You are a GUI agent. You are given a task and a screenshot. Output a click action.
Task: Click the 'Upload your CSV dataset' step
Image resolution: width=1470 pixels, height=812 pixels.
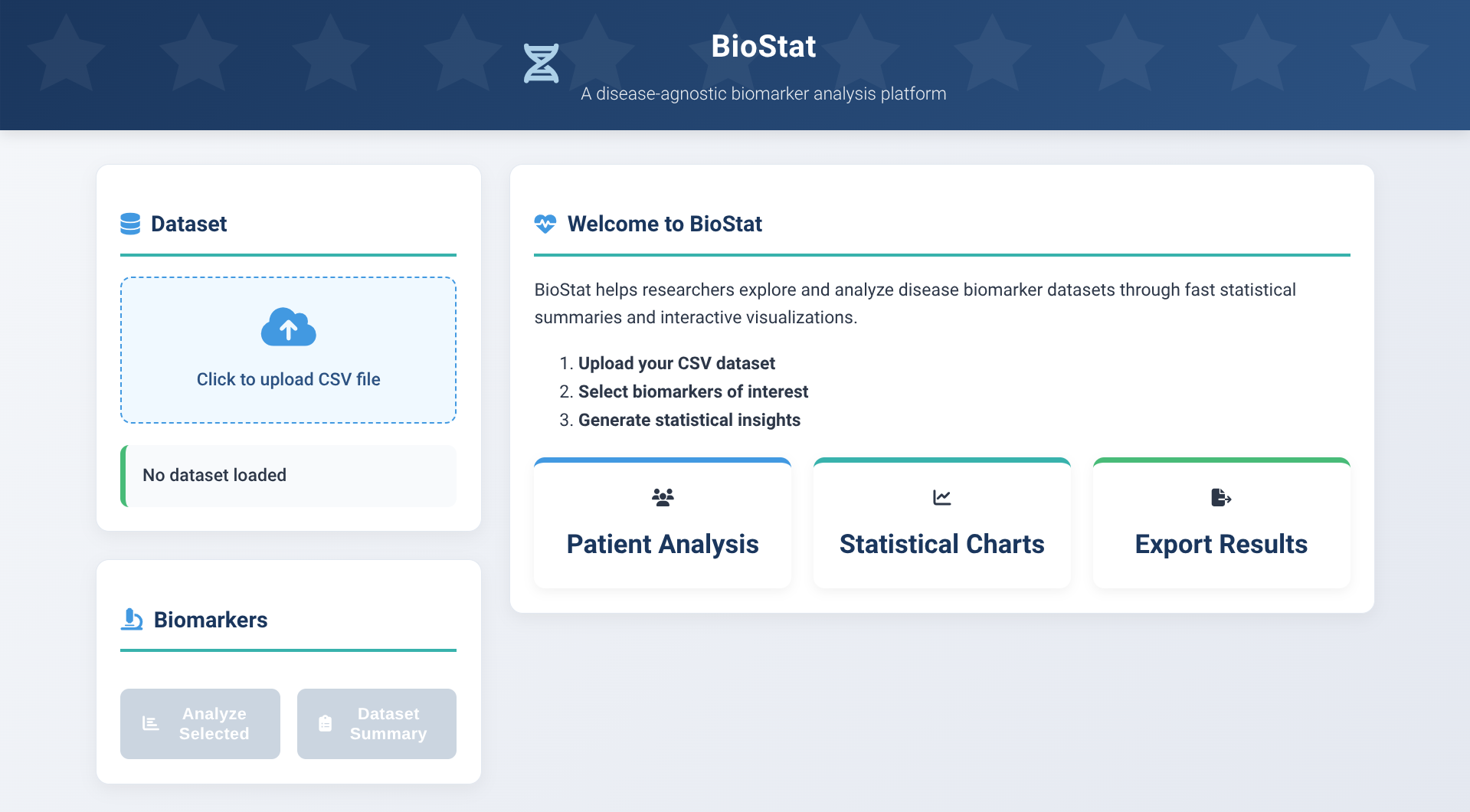tap(676, 363)
